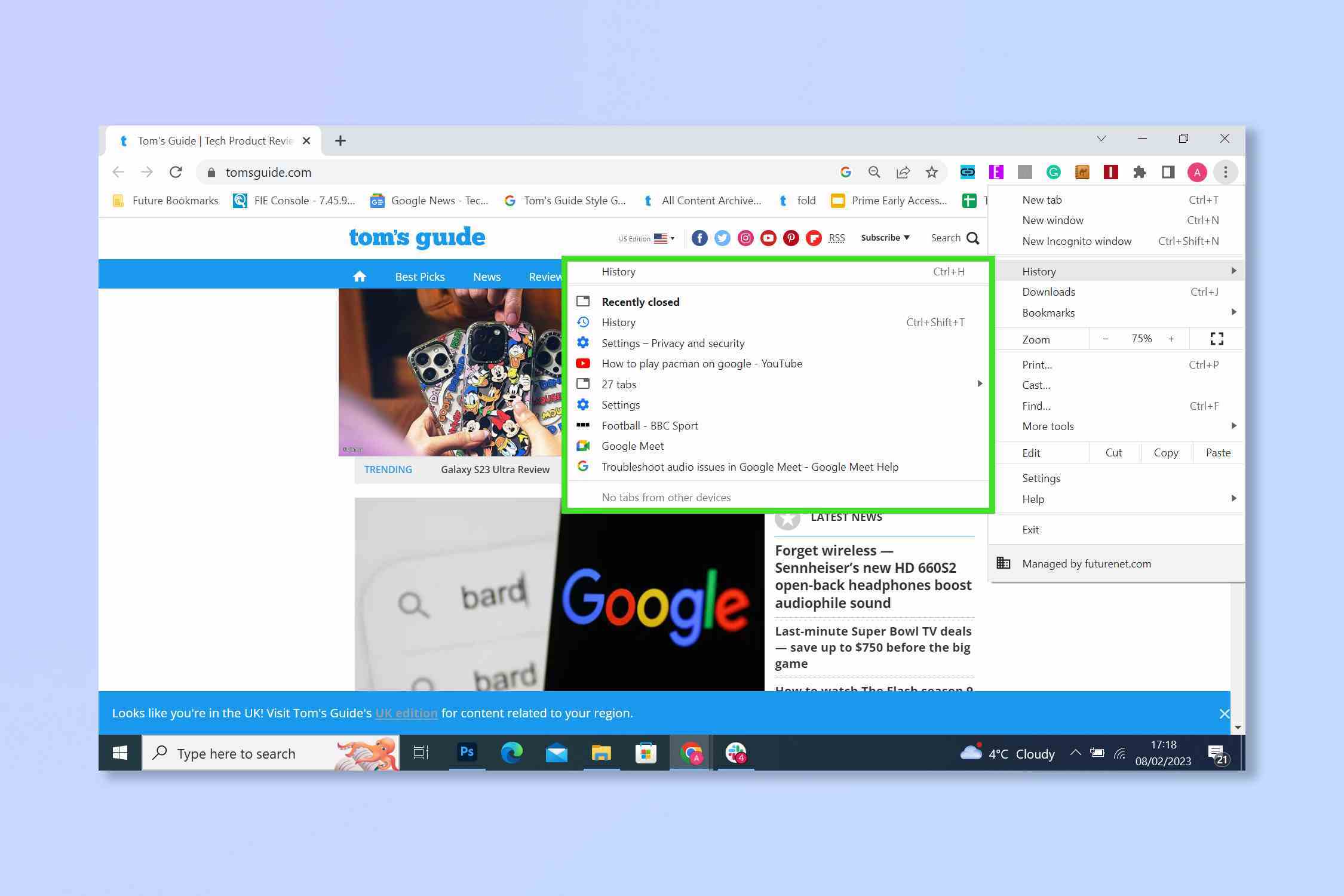
Task: Click Photoshop icon in taskbar
Action: [466, 753]
